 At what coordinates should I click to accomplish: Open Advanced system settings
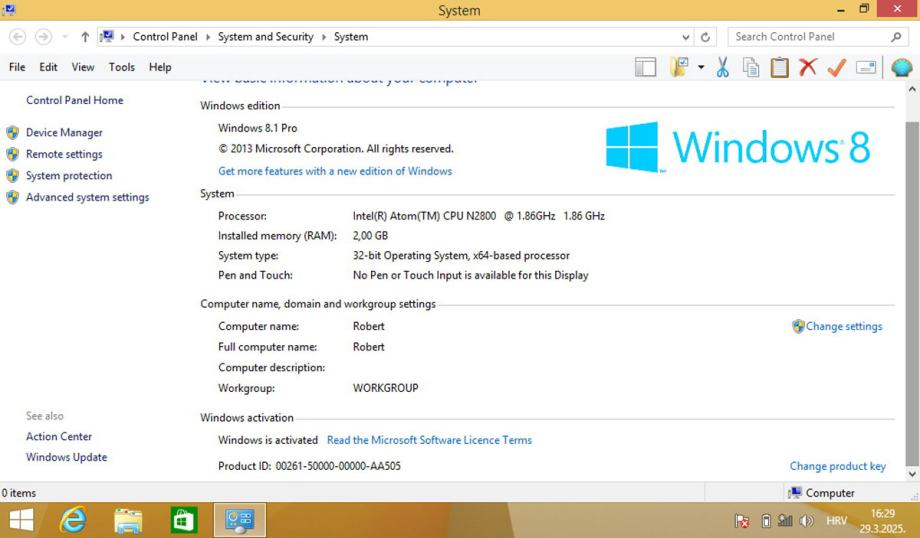[87, 197]
